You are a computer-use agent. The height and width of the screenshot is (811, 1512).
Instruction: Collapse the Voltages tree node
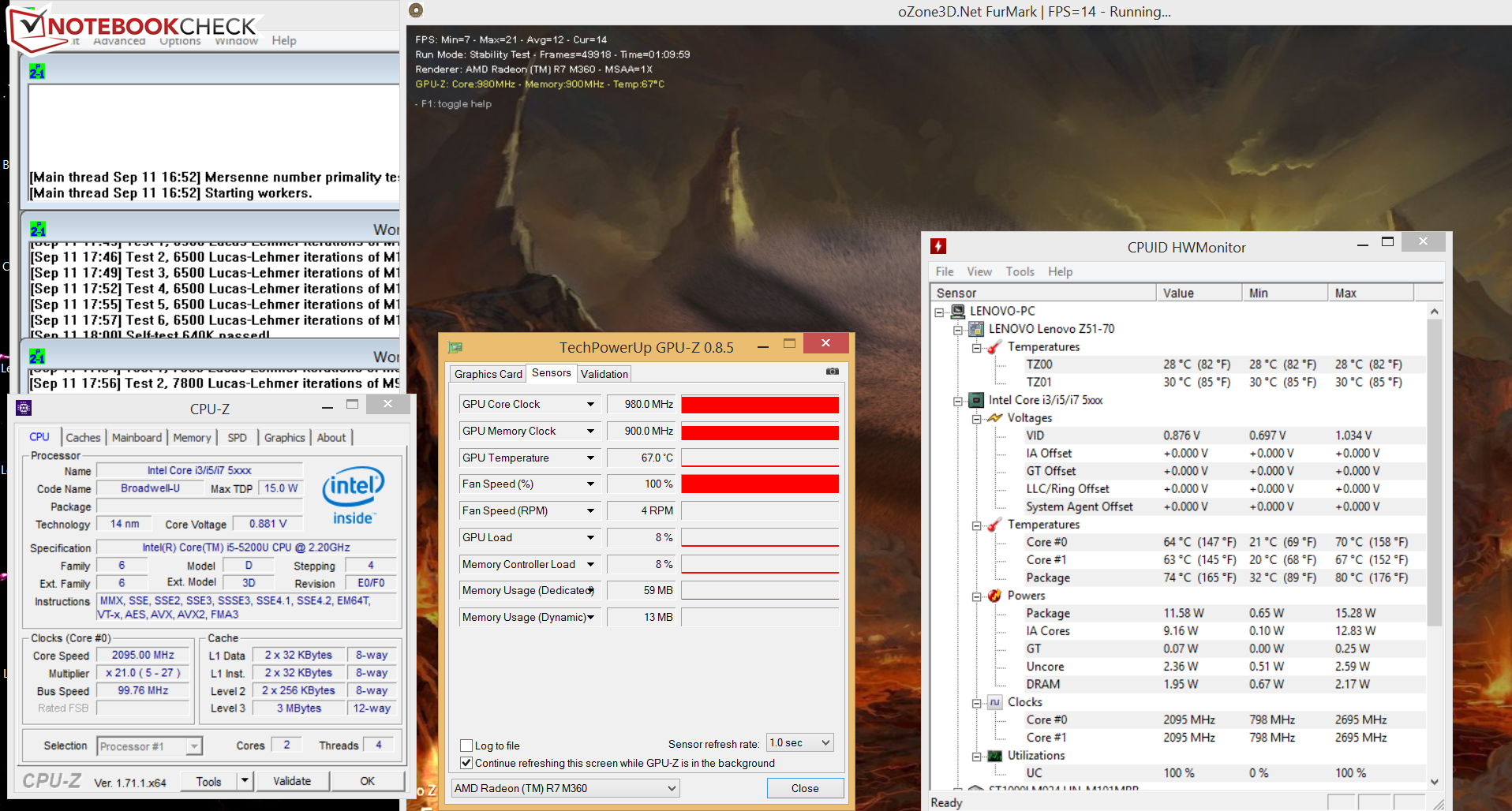977,419
